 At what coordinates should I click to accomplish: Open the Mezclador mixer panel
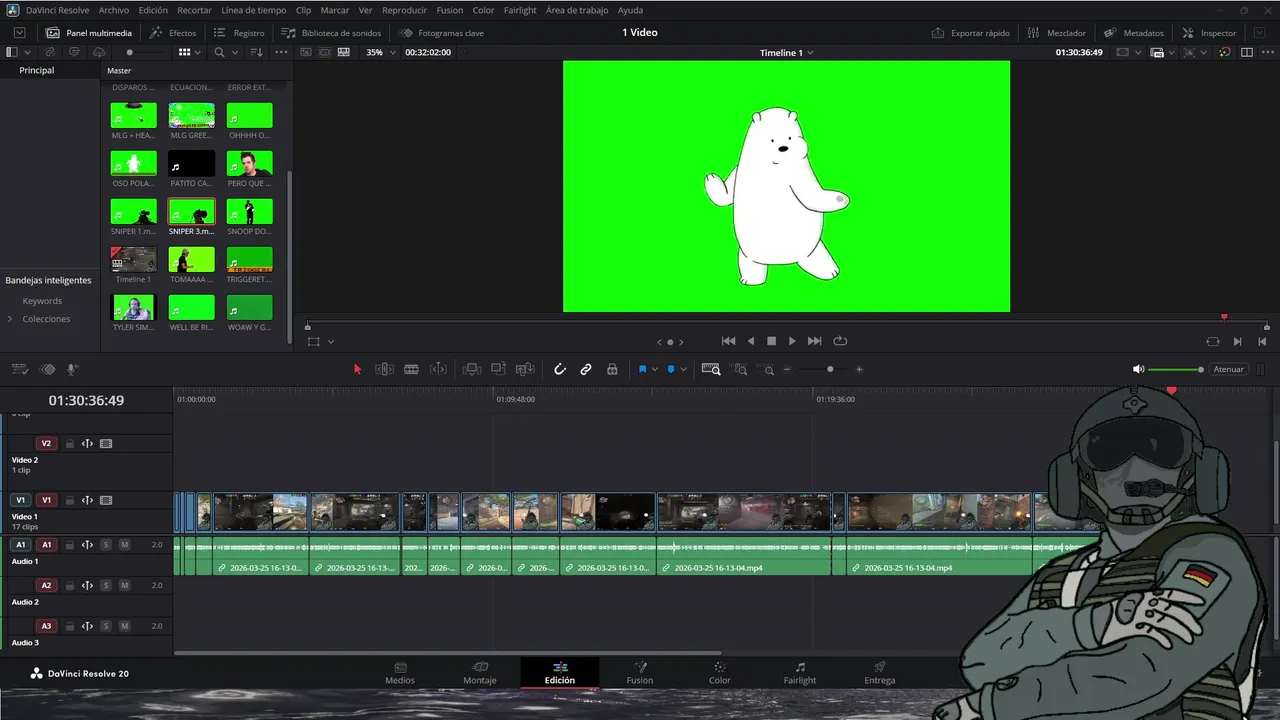[1056, 33]
